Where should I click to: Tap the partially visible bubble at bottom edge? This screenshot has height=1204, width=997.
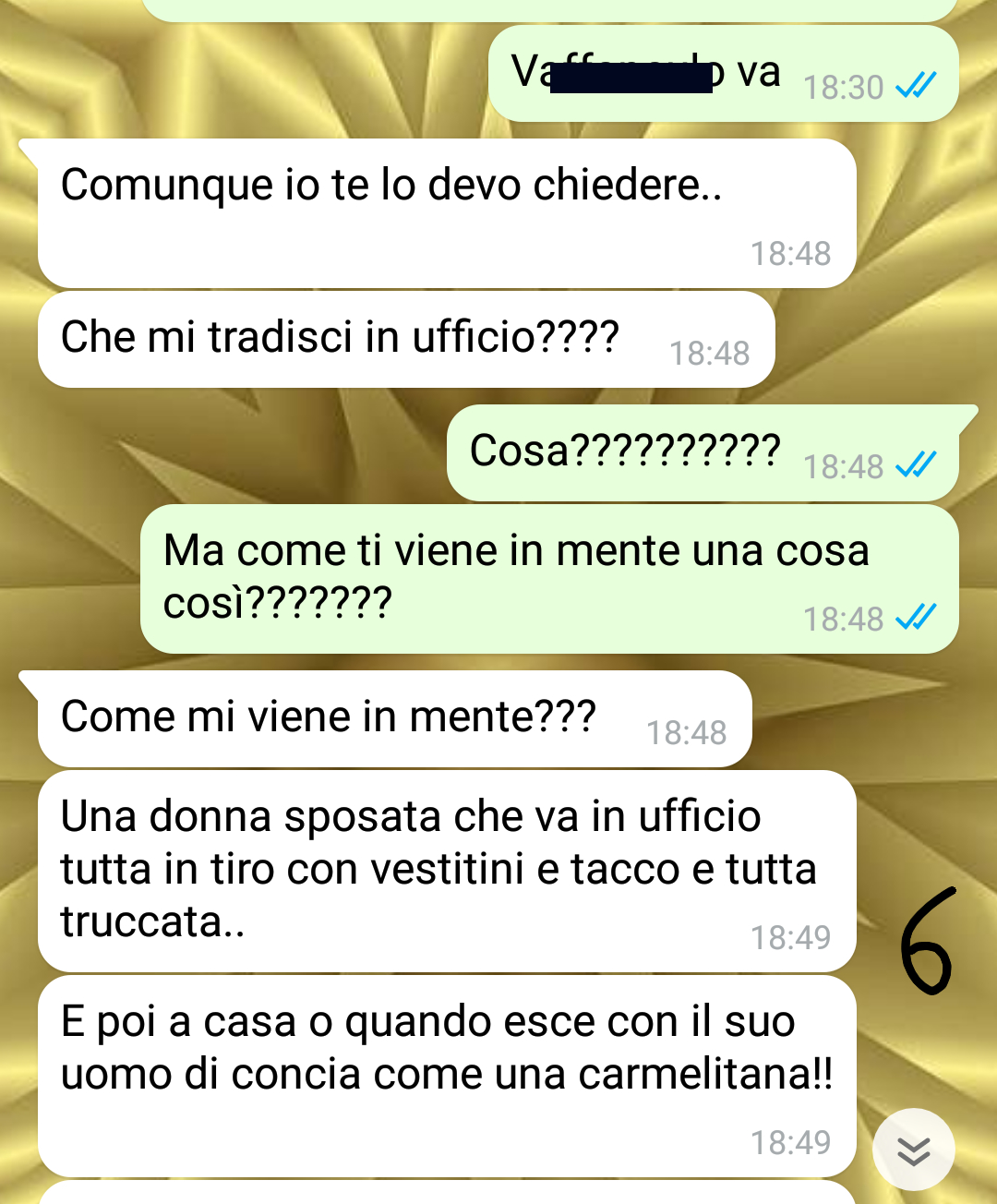click(447, 1193)
